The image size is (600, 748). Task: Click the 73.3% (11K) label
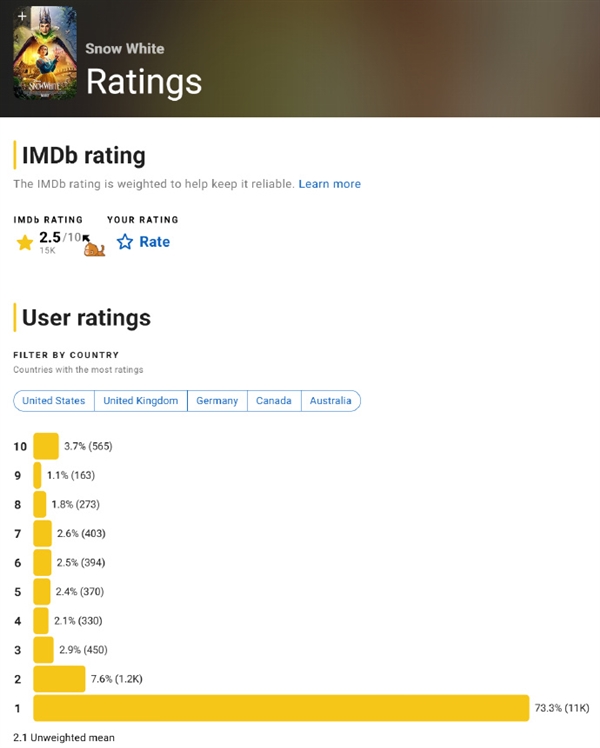click(562, 708)
